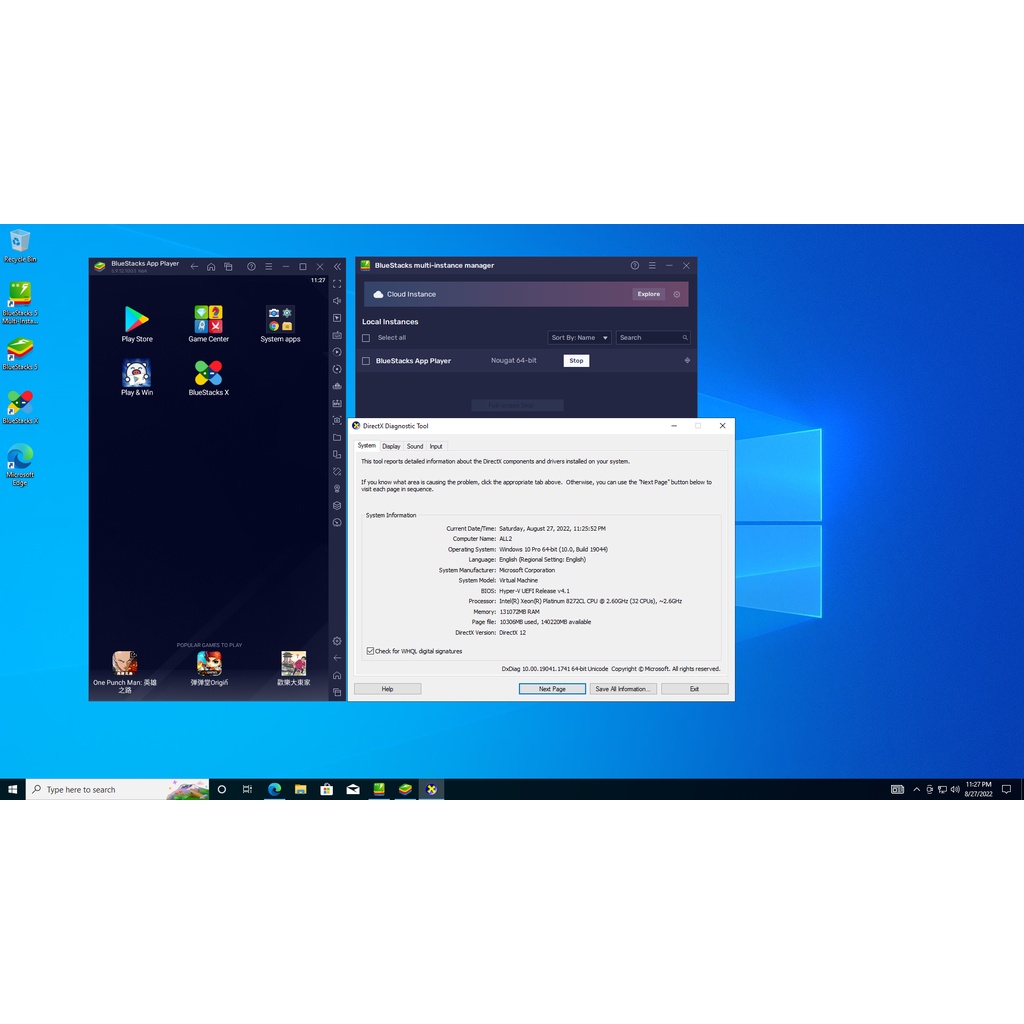This screenshot has width=1024, height=1024.
Task: Open the Sort By: Name dropdown
Action: pos(578,337)
